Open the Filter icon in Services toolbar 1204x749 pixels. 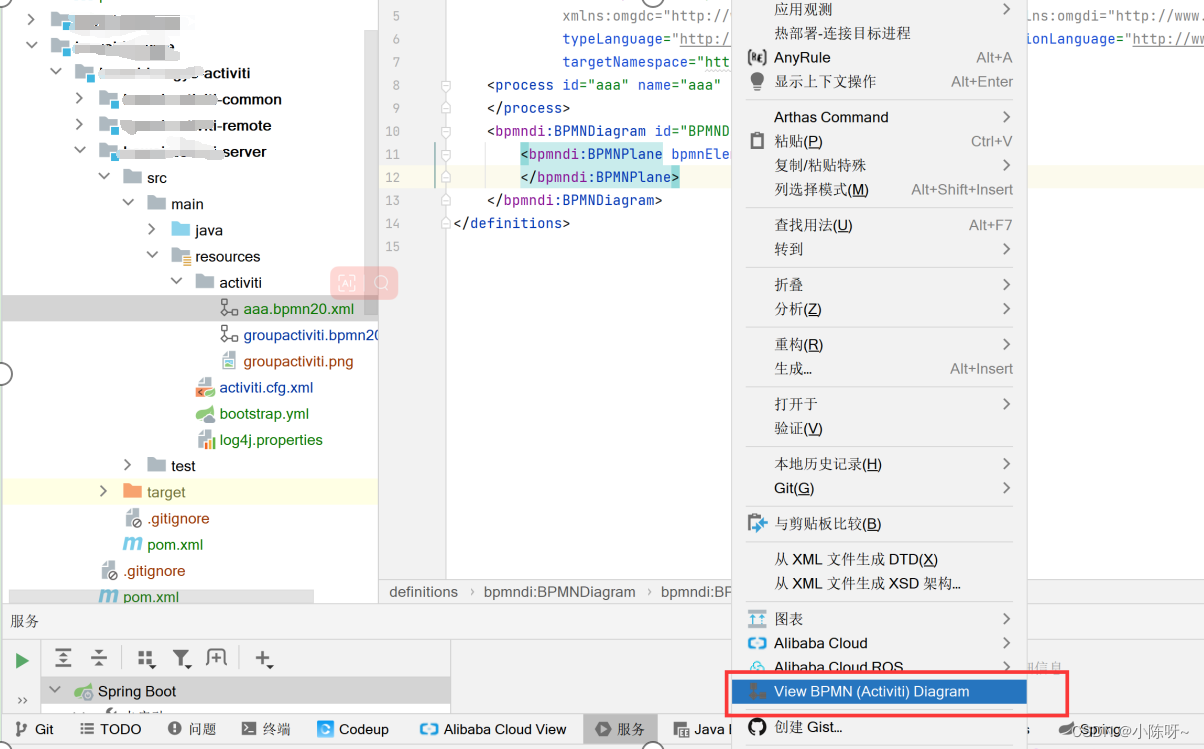click(181, 658)
